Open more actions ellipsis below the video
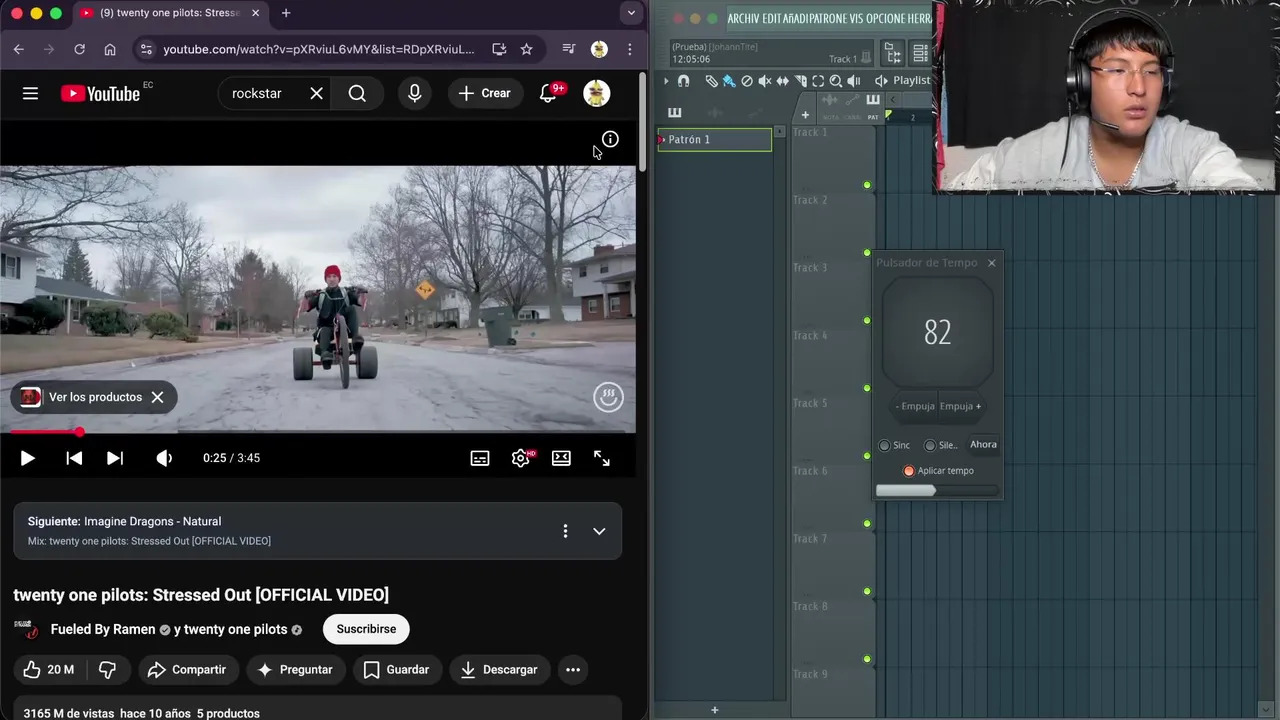 tap(573, 670)
